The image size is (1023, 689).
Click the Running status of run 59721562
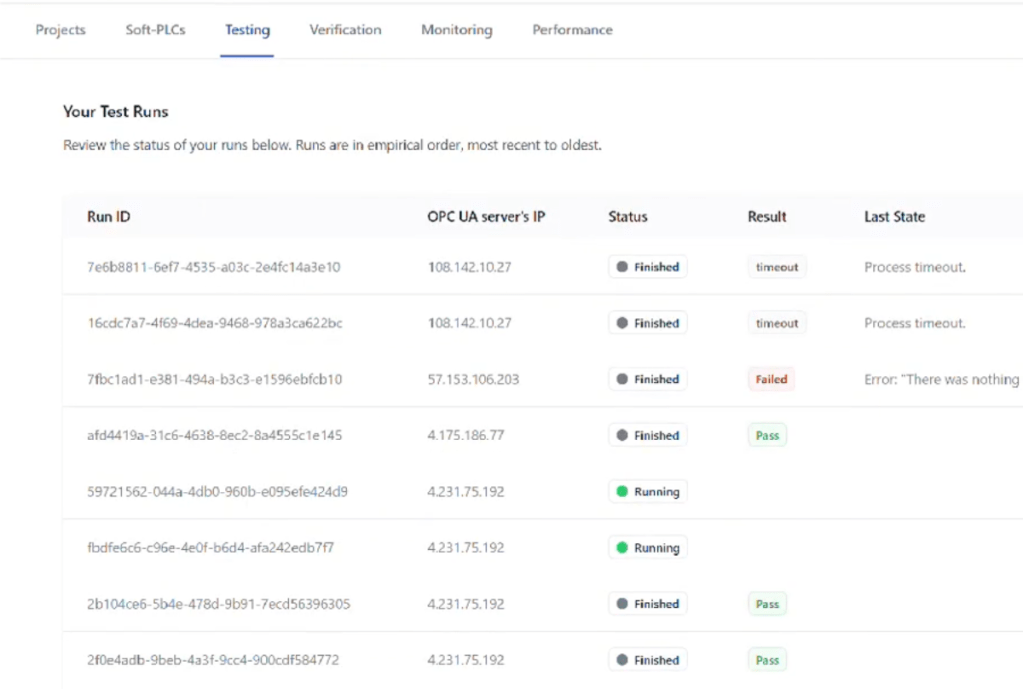[647, 492]
